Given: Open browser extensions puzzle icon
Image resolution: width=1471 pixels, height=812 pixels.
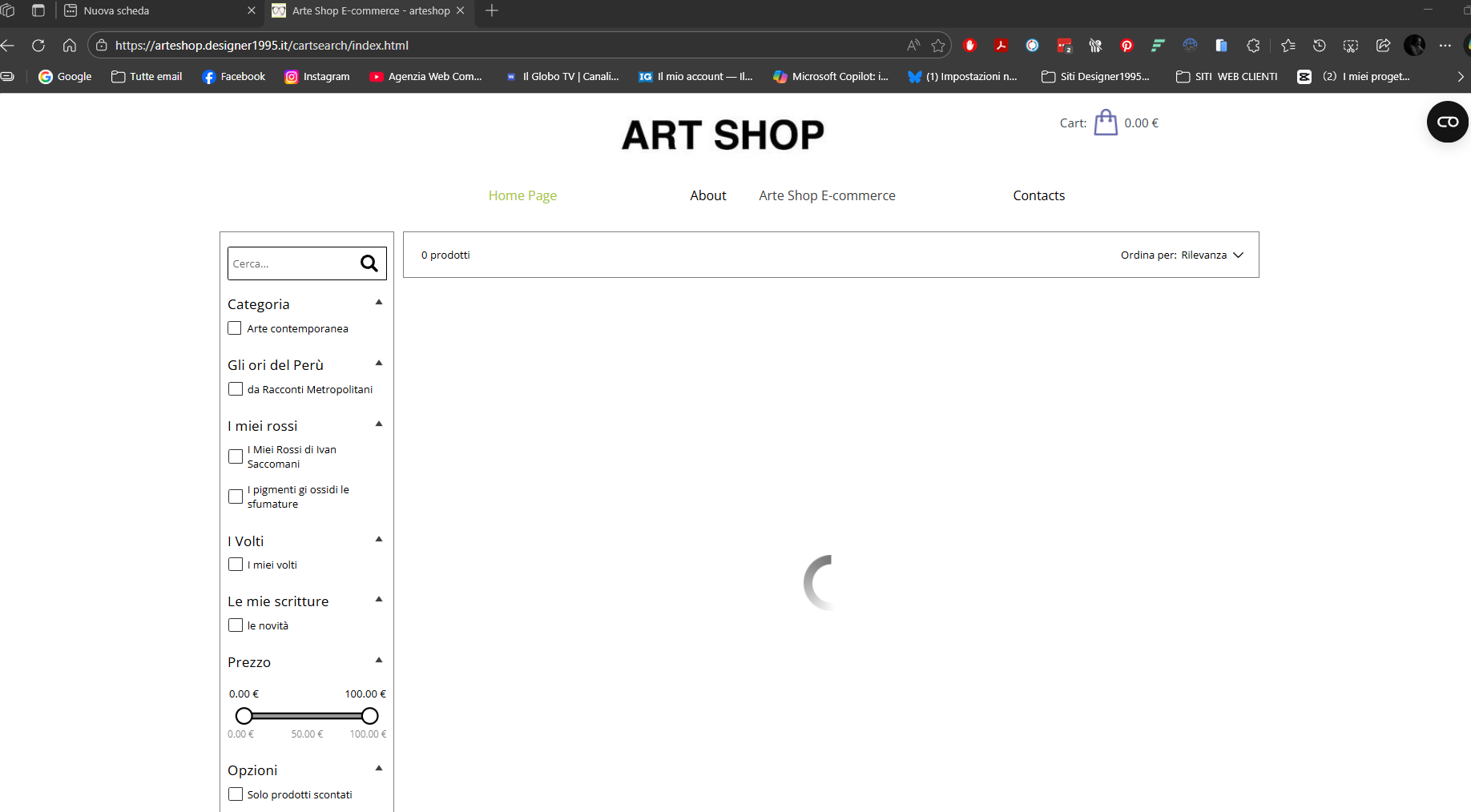Looking at the screenshot, I should [1253, 46].
